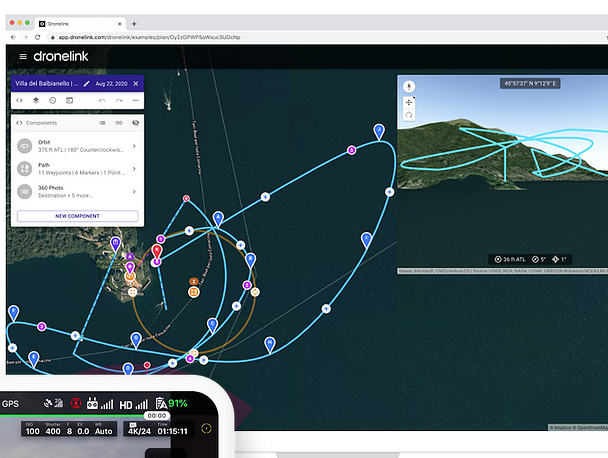Edit the Villa del Balbianello plan name
The image size is (608, 458).
[86, 83]
